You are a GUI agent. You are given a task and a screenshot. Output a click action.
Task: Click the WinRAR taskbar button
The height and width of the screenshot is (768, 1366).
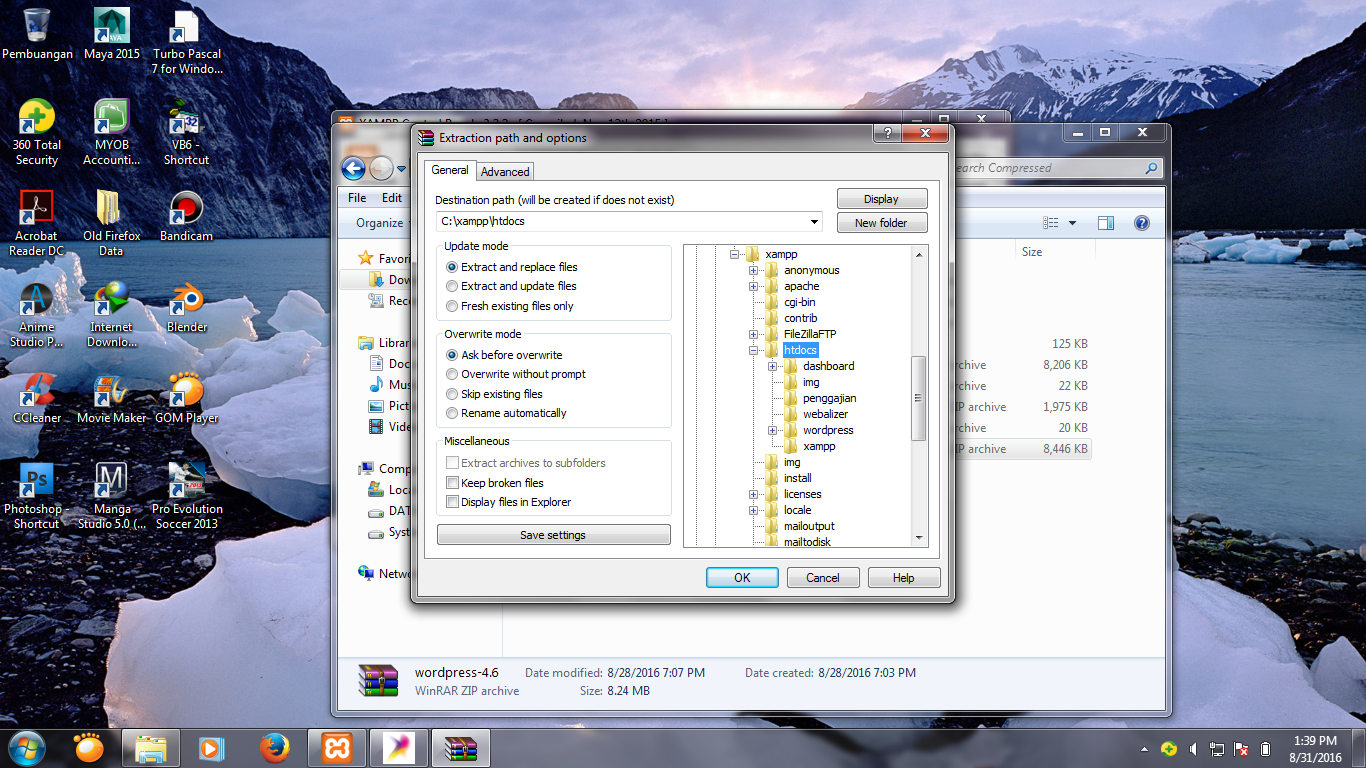click(x=461, y=748)
